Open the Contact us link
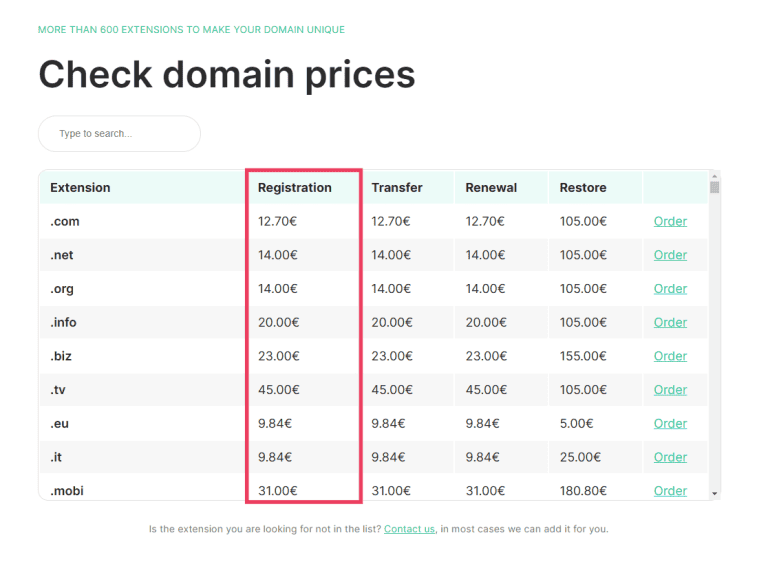The width and height of the screenshot is (768, 566). (409, 529)
